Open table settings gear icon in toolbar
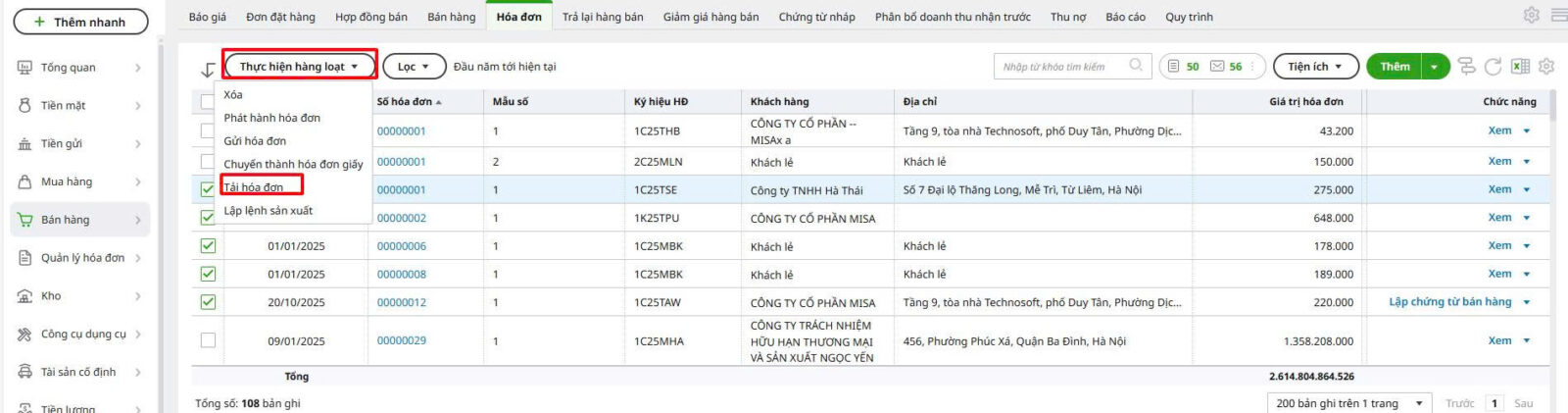Viewport: 1568px width, 413px height. pyautogui.click(x=1546, y=67)
